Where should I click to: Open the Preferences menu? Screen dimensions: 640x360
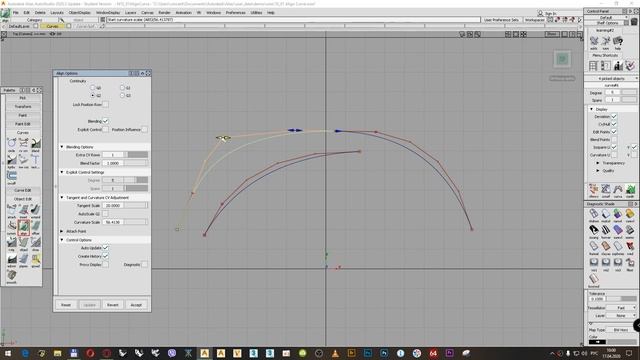point(236,13)
